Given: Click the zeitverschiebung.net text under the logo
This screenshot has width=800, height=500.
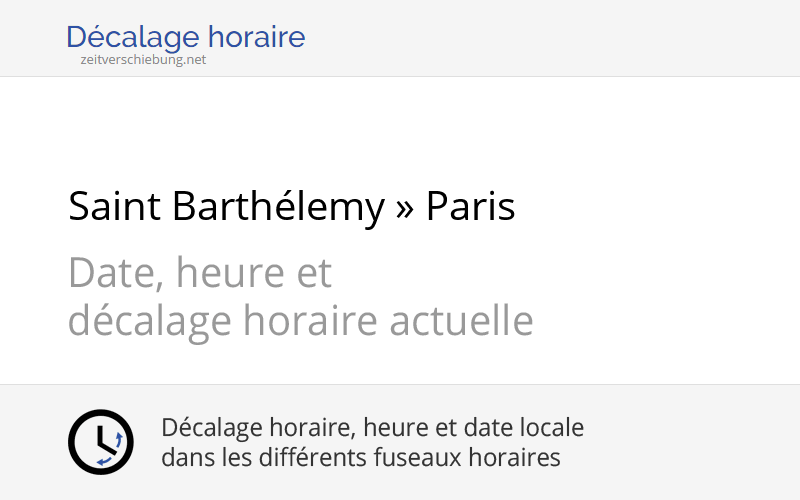Looking at the screenshot, I should click(143, 60).
